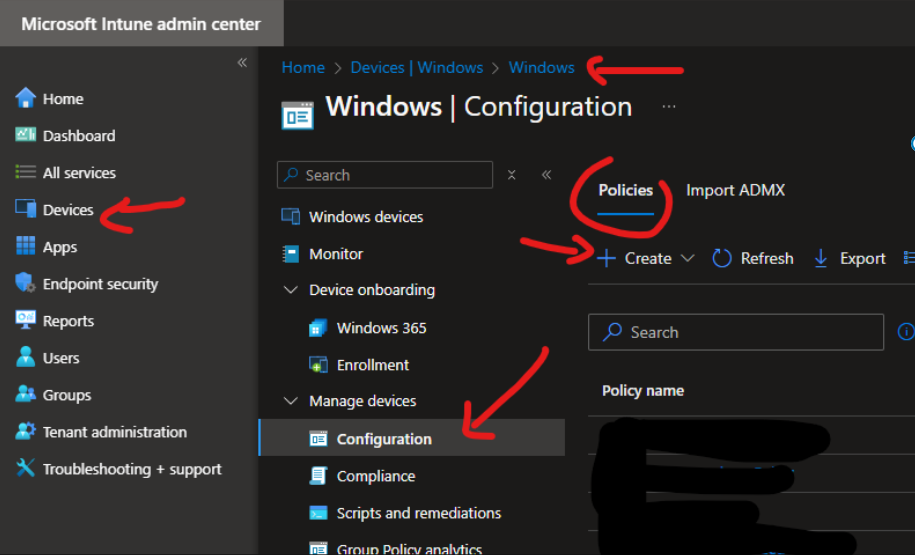Click the Groups people icon
The height and width of the screenshot is (555, 915).
[x=25, y=394]
